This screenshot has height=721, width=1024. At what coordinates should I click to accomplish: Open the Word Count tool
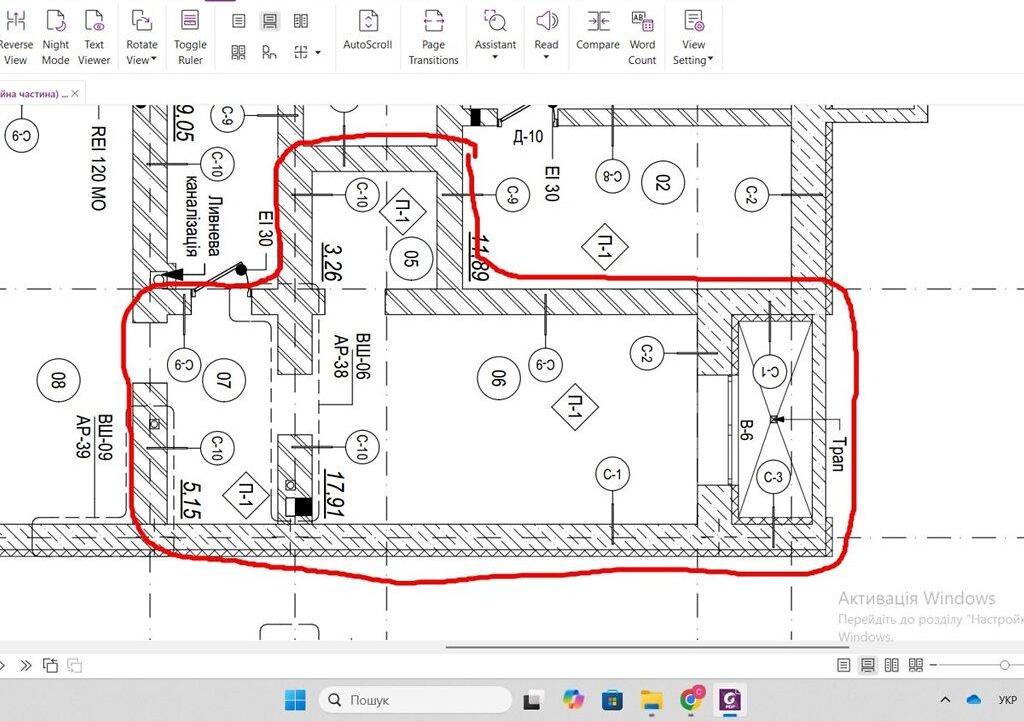tap(642, 36)
